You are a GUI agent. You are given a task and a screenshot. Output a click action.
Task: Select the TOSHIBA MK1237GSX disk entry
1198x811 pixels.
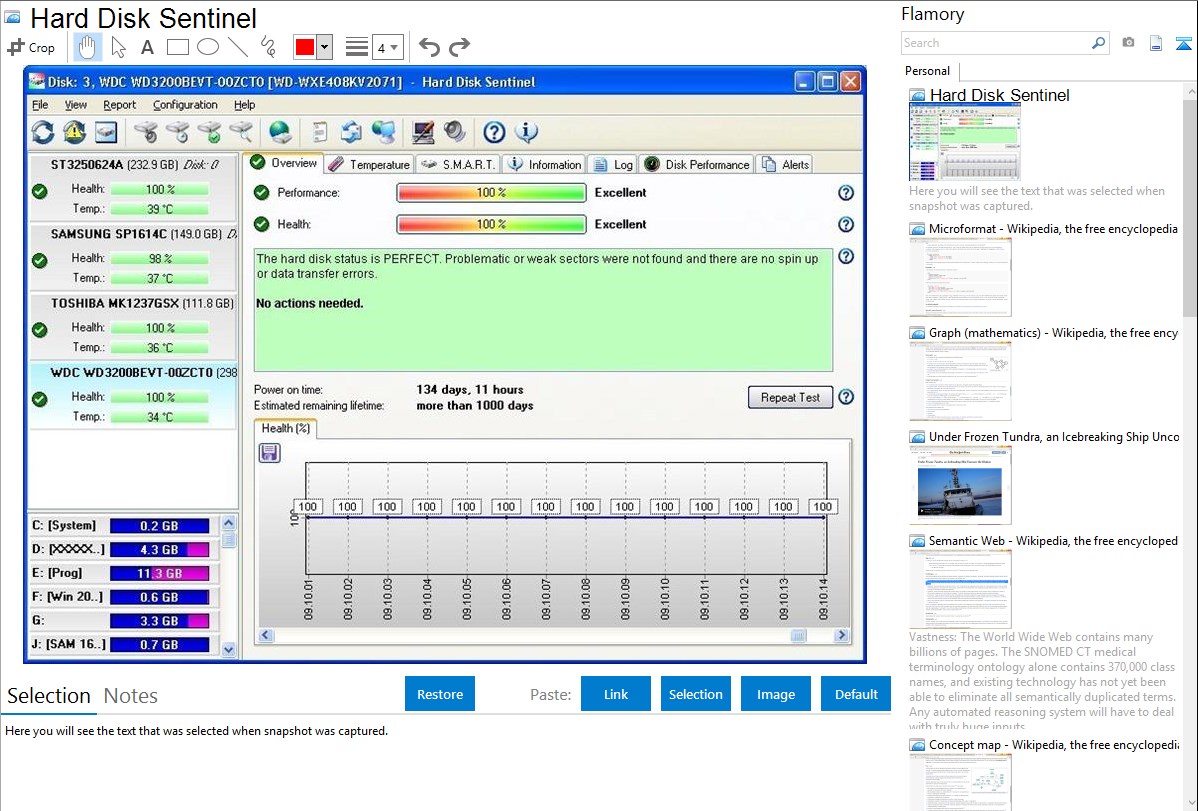click(133, 326)
